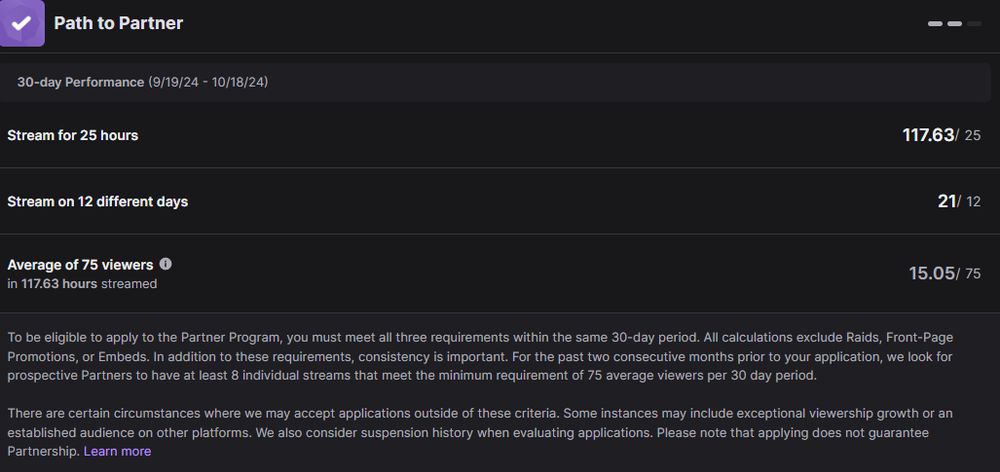Screen dimensions: 1000x472
Task: Click the Average of 75 viewers label
Action: click(x=80, y=265)
